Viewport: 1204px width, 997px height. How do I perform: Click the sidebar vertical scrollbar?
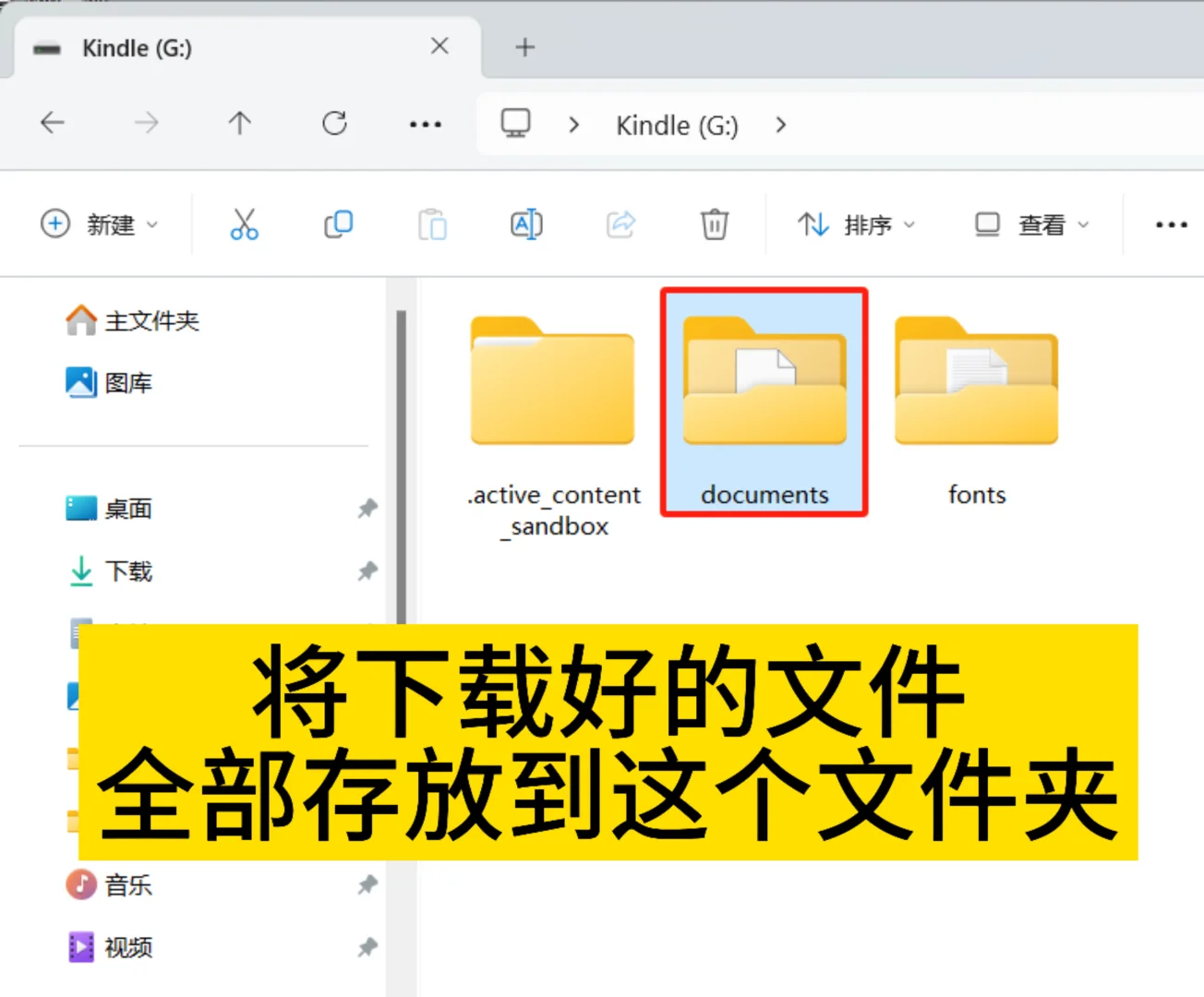[402, 466]
